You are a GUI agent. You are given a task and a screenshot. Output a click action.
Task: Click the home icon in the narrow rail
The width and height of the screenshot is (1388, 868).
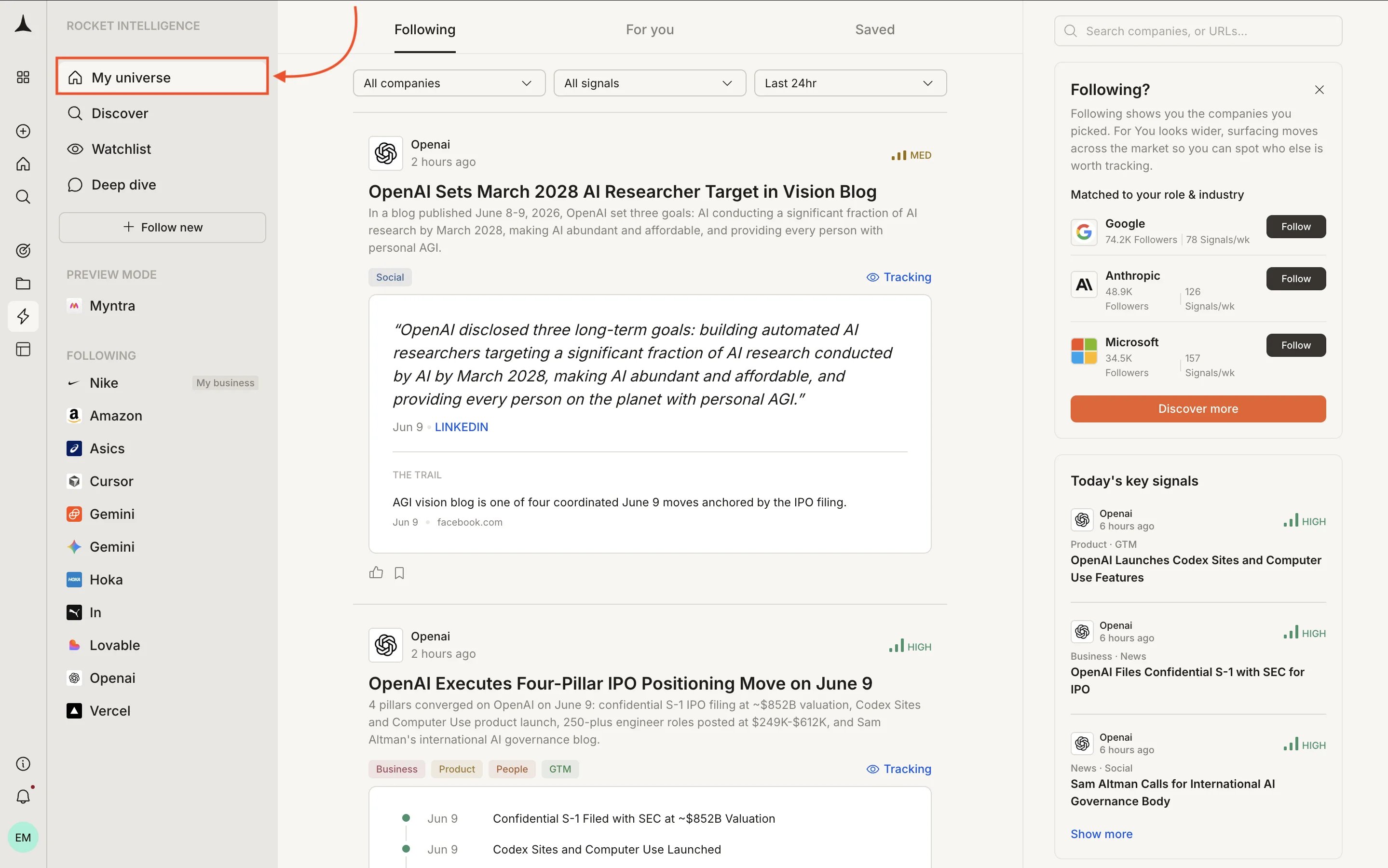click(x=23, y=163)
